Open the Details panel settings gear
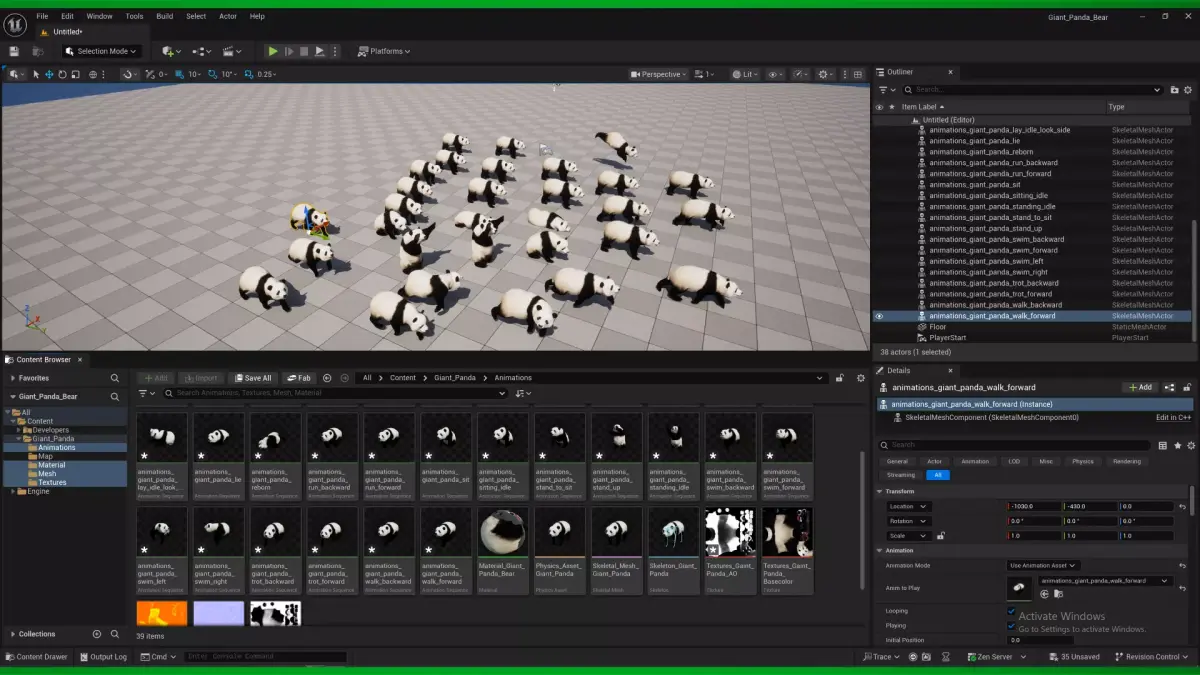The image size is (1200, 675). coord(1189,445)
